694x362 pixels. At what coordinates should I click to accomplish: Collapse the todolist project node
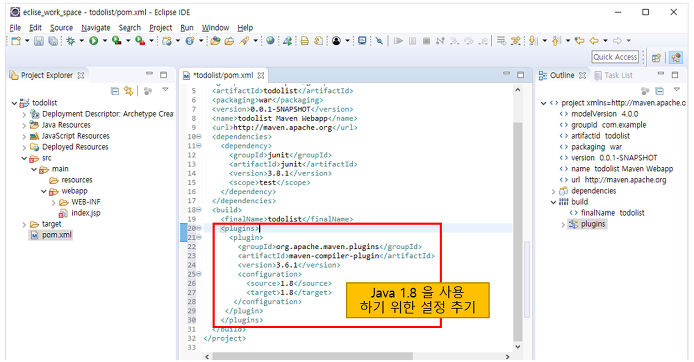15,103
